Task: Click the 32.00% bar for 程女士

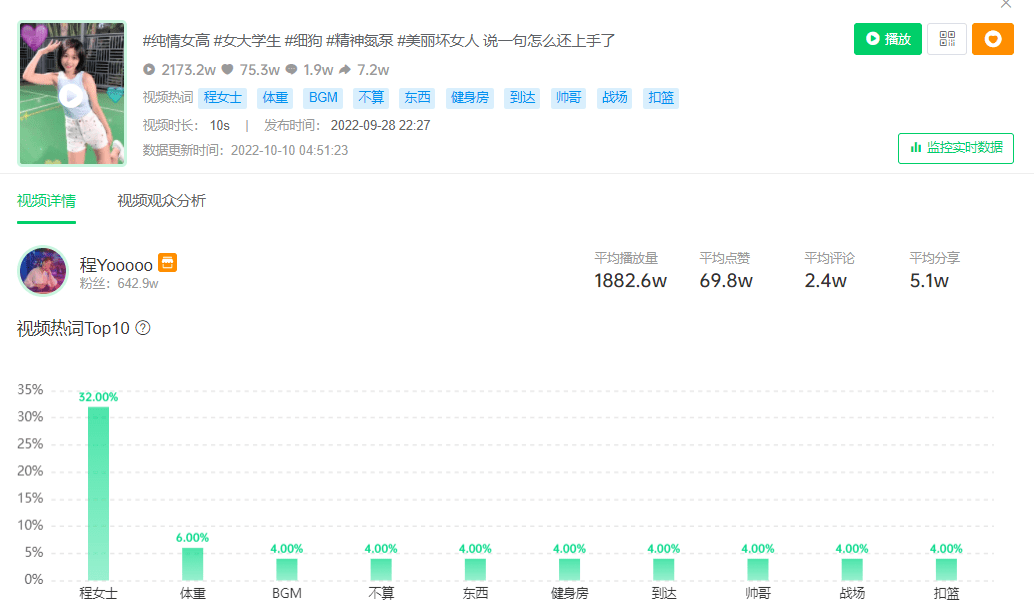Action: [98, 492]
